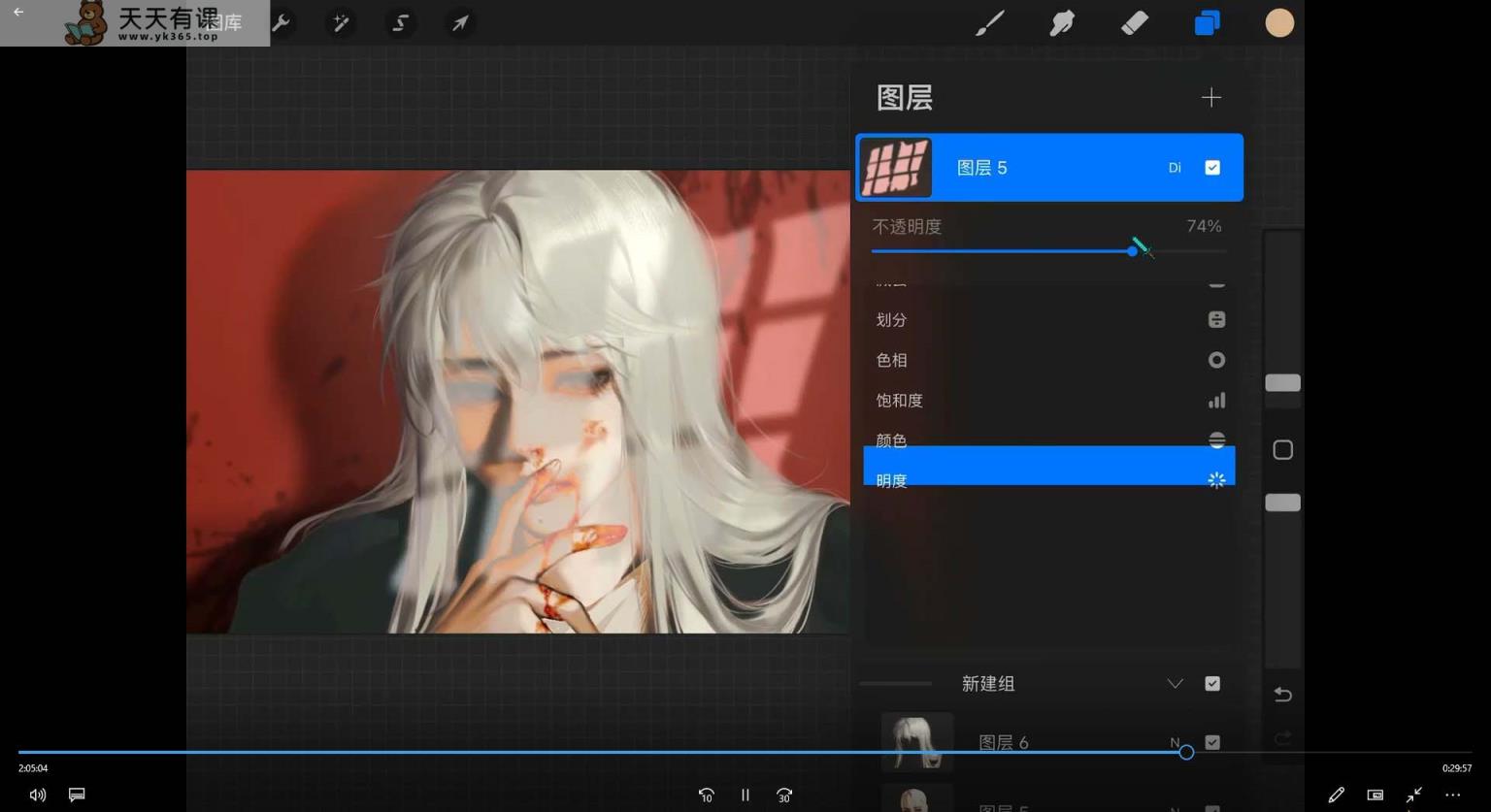Click 图层 6 layer thumbnail

coord(917,742)
